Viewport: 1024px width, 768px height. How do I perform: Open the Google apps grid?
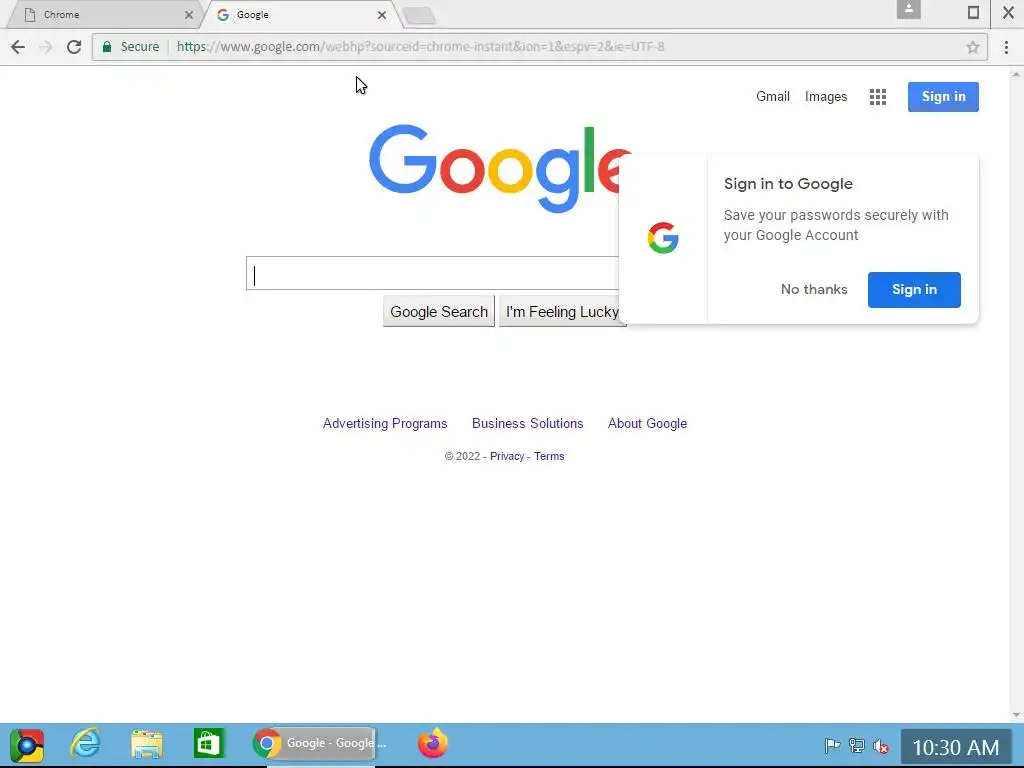point(878,97)
